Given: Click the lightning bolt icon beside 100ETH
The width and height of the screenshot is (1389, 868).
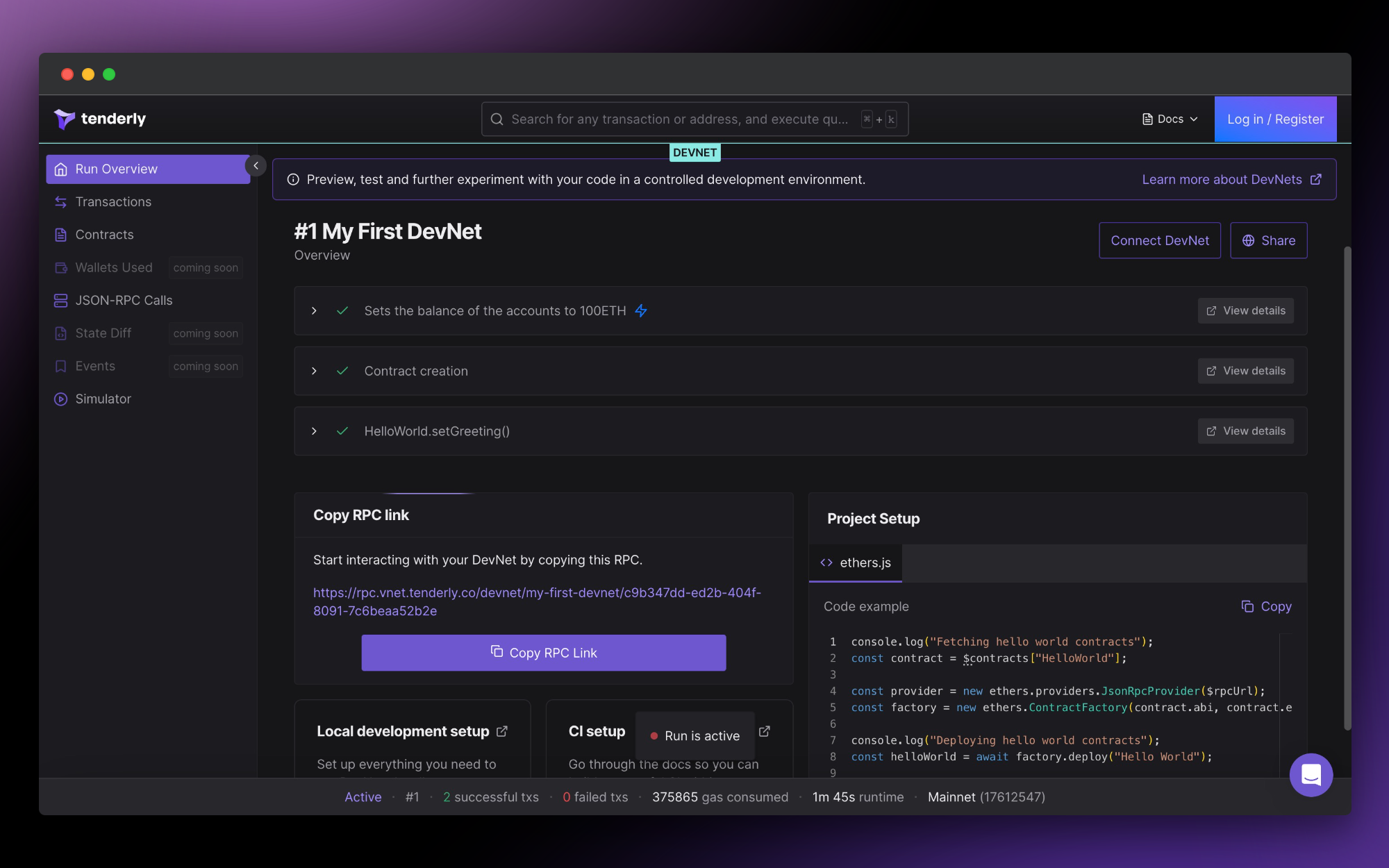Looking at the screenshot, I should coord(641,311).
